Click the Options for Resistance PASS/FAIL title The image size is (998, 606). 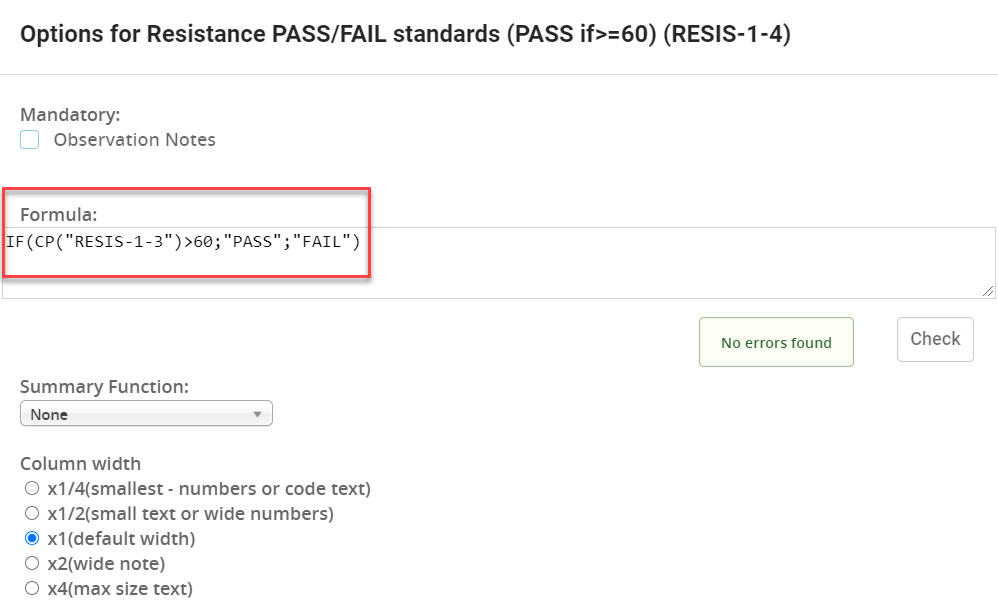click(405, 34)
